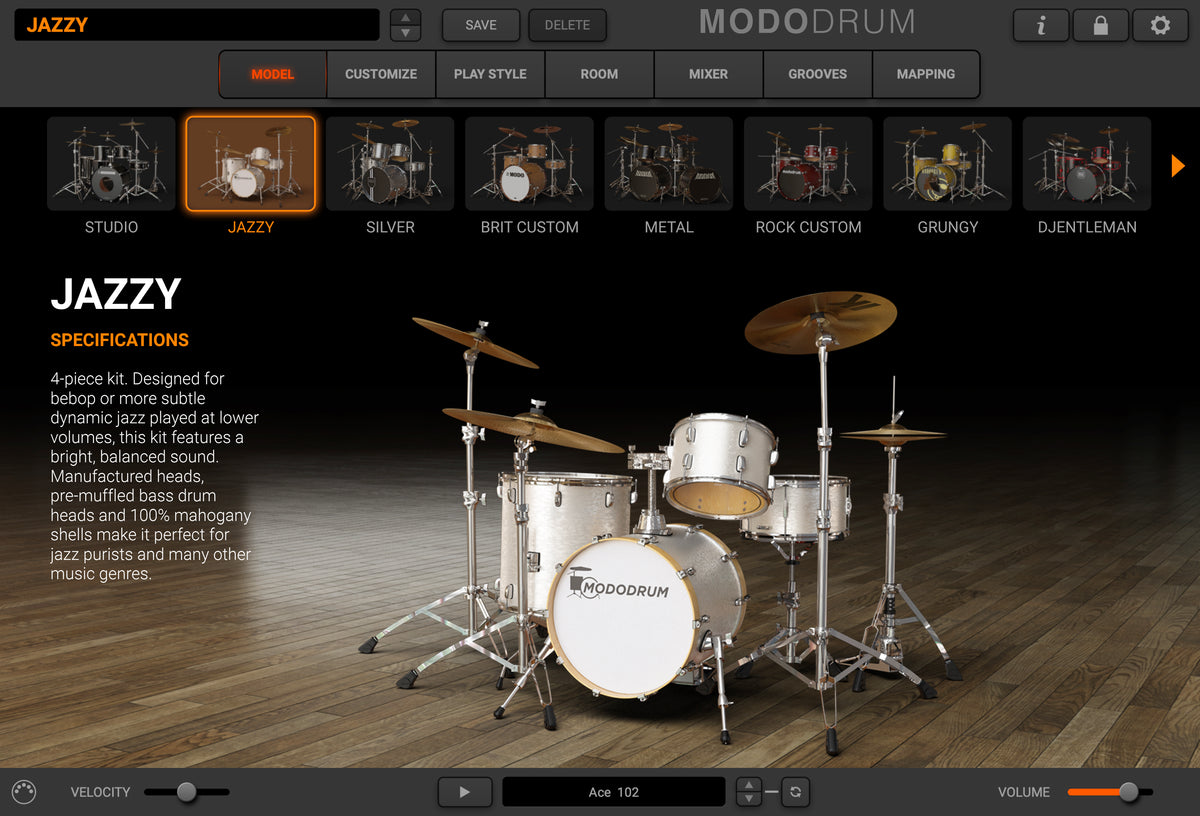
Task: Toggle groove loop sync icon
Action: coord(795,792)
